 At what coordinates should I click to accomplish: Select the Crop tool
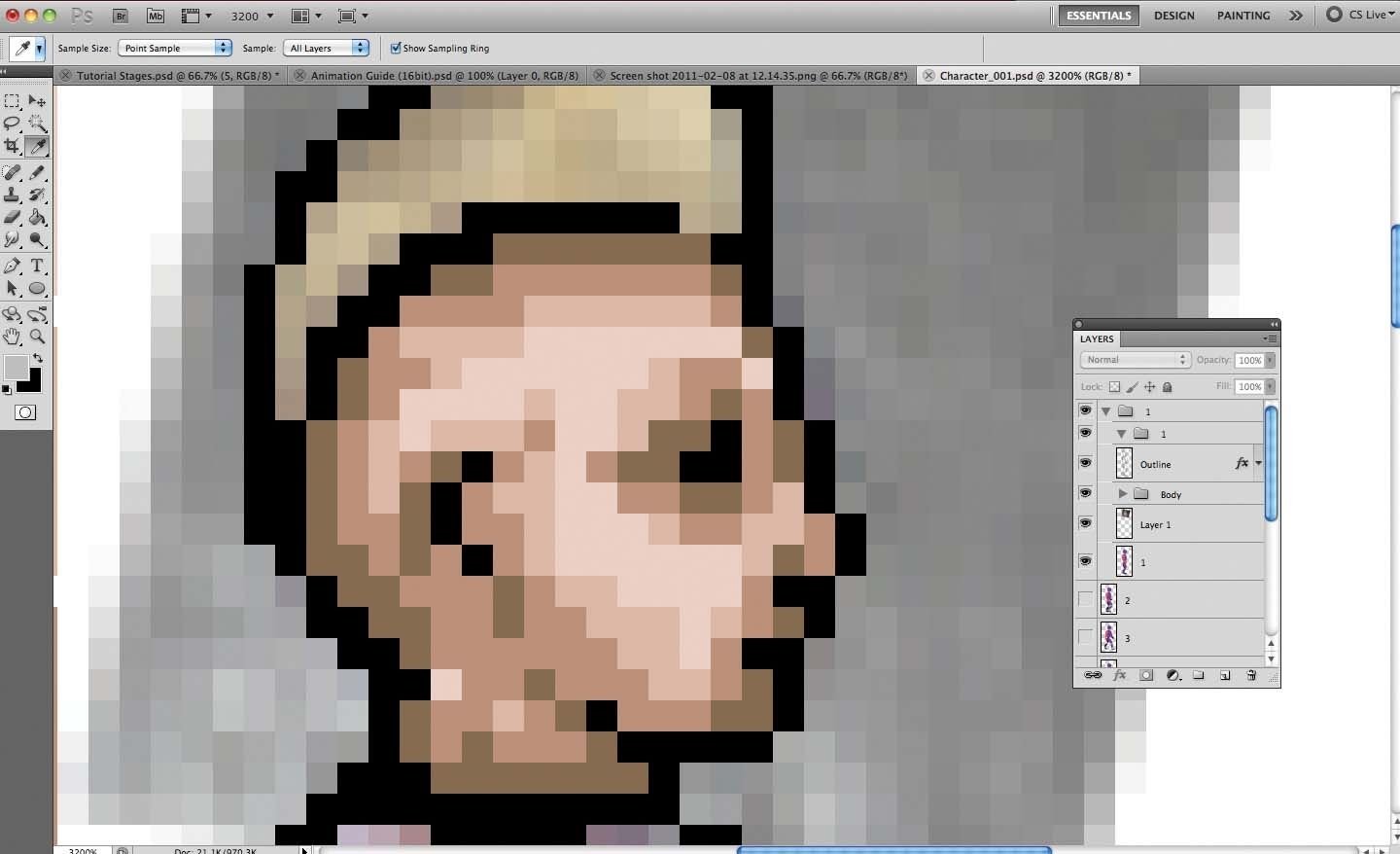coord(12,146)
